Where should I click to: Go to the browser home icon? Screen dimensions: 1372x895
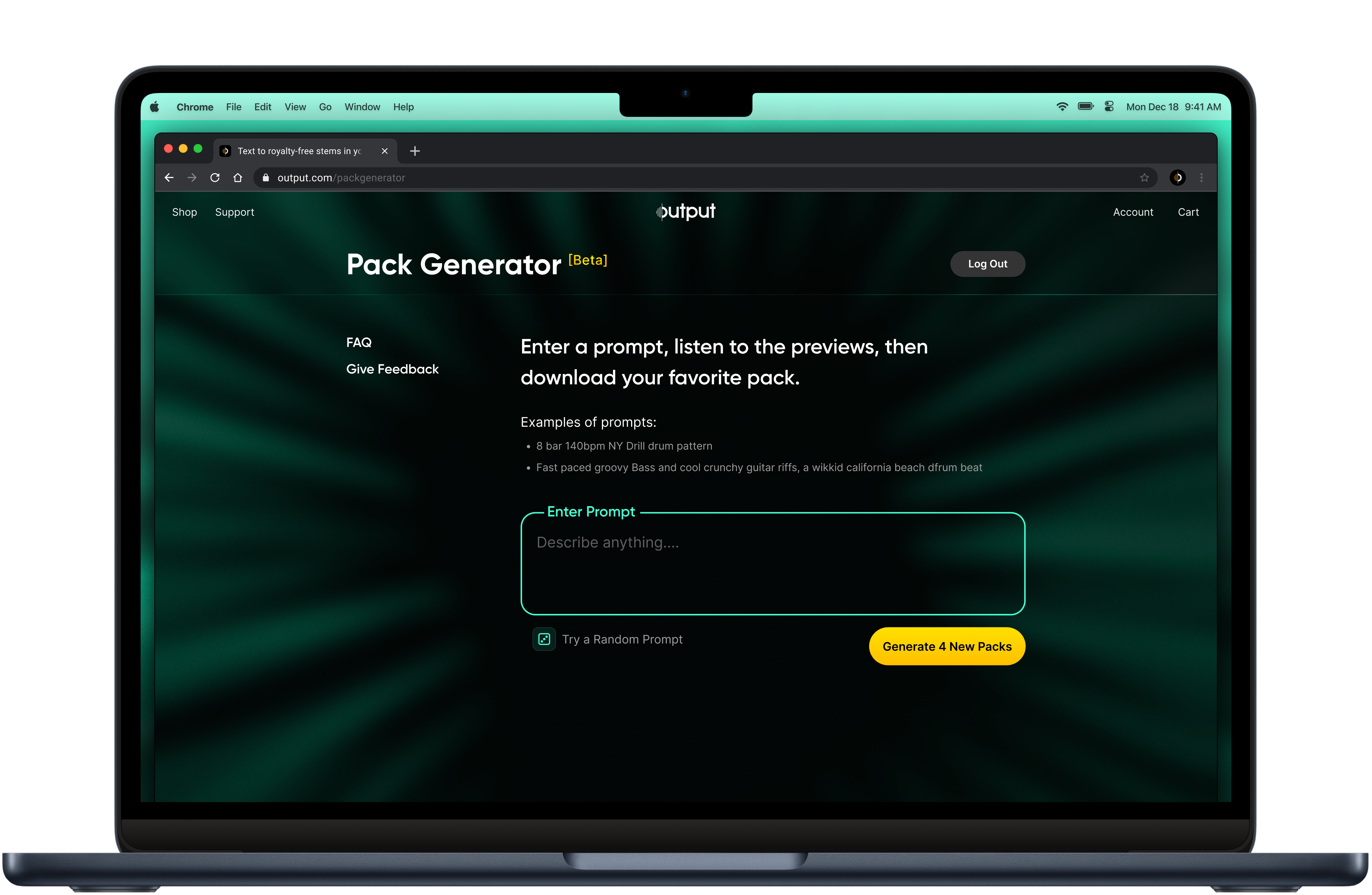pos(237,178)
